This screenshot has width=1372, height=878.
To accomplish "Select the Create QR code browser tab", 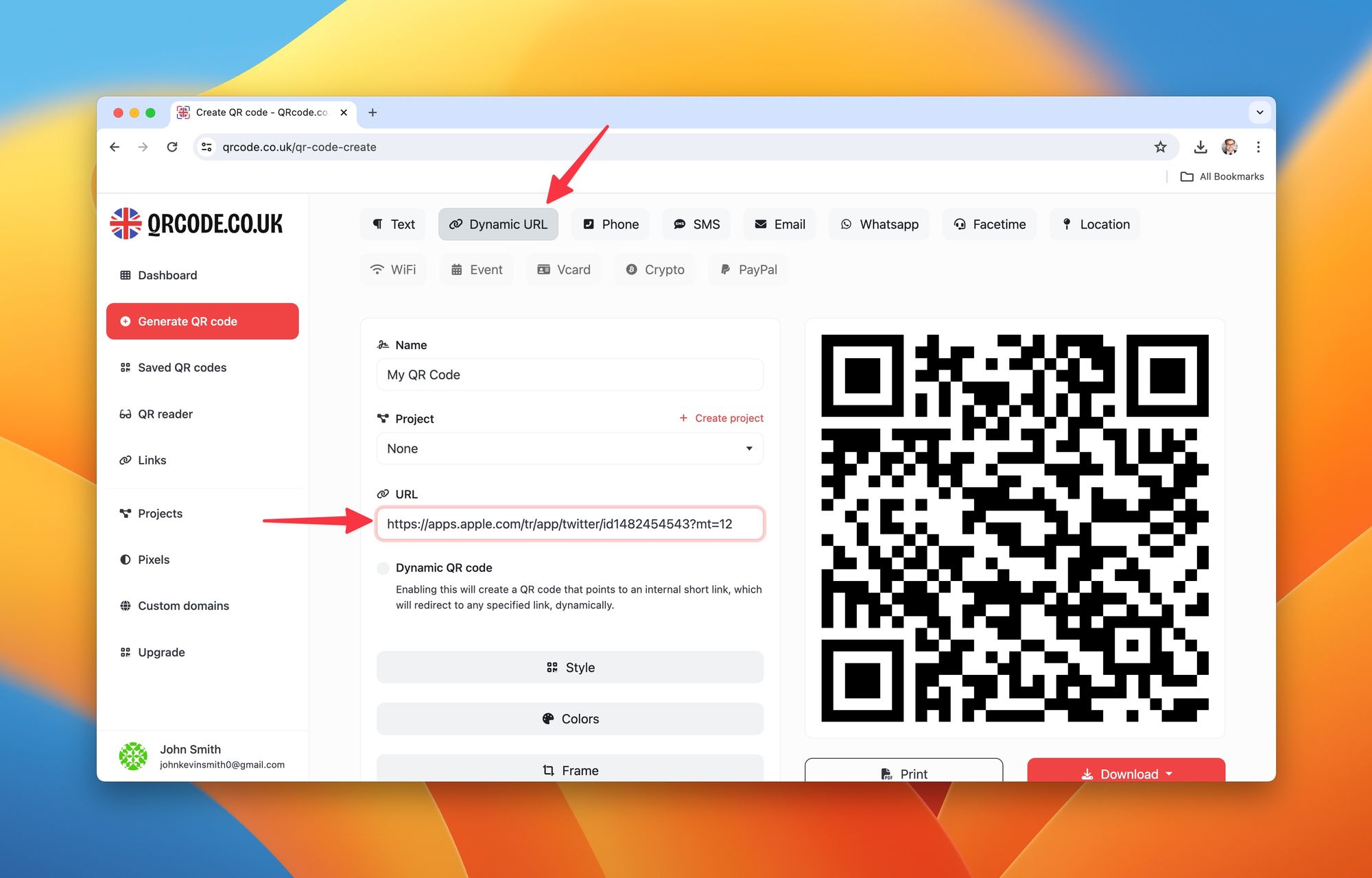I will coord(263,112).
